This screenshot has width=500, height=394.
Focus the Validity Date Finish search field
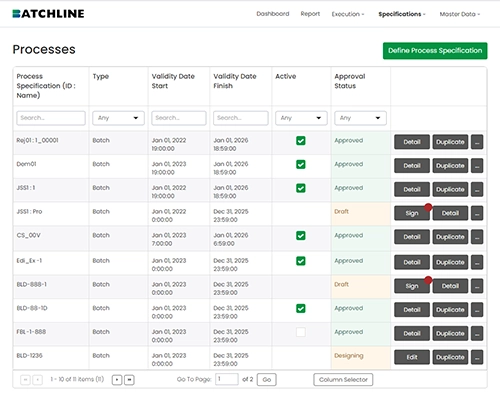click(241, 118)
